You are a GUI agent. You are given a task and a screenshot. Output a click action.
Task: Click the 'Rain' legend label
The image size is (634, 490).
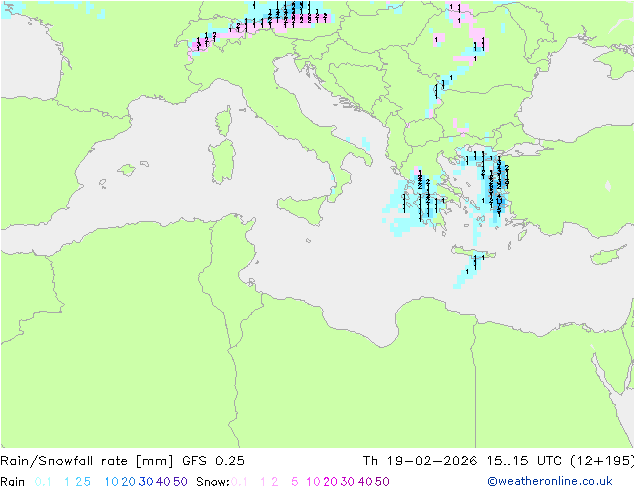pyautogui.click(x=13, y=482)
